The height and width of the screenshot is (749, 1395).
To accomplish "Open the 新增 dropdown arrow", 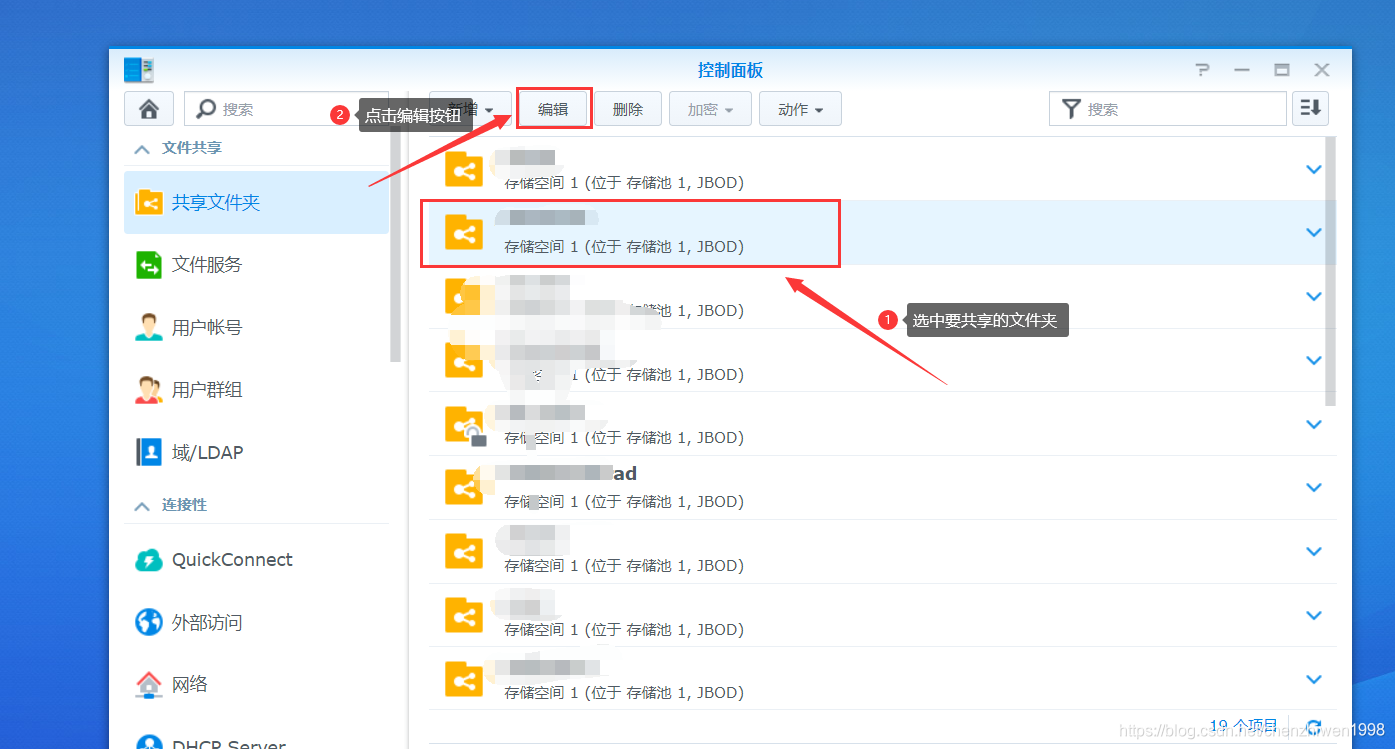I will point(489,110).
